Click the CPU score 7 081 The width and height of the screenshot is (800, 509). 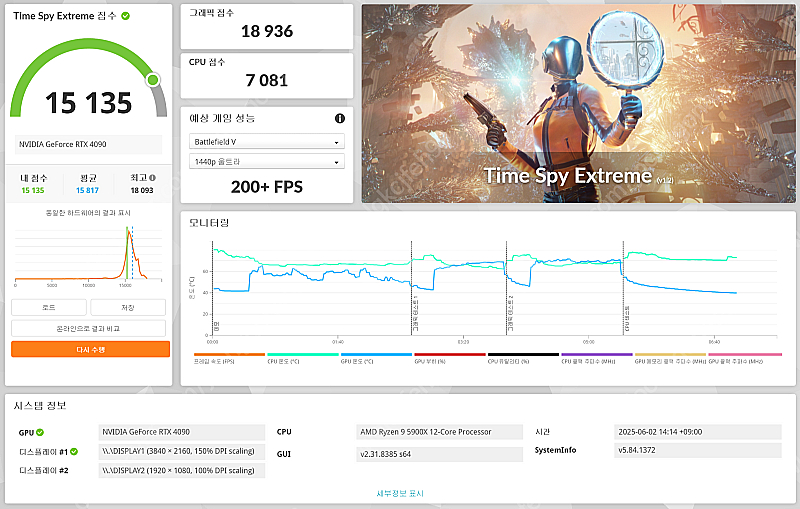tap(266, 81)
